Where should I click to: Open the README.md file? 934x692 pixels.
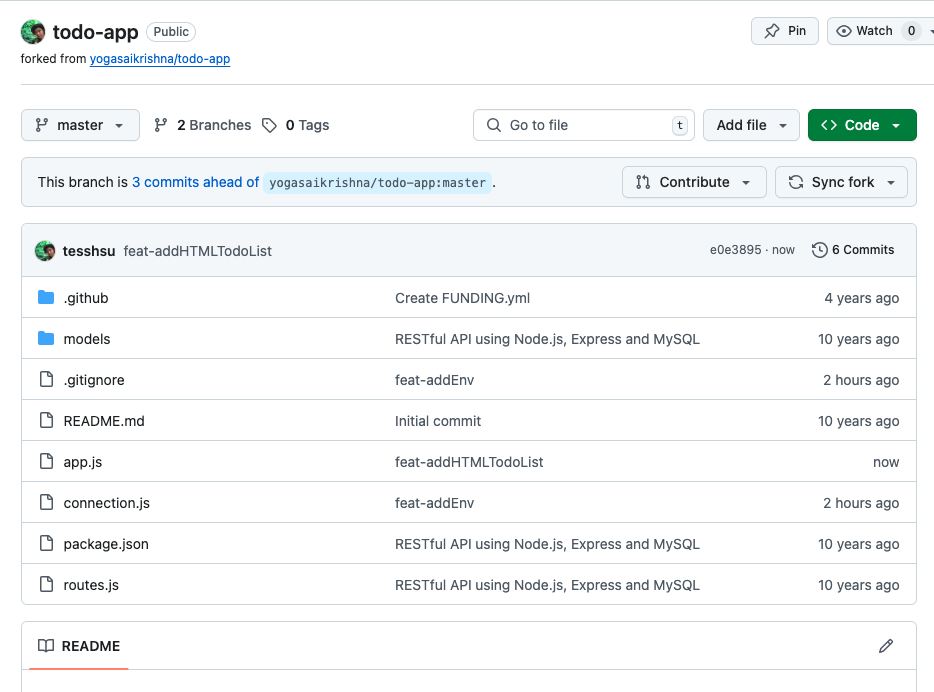pos(104,421)
